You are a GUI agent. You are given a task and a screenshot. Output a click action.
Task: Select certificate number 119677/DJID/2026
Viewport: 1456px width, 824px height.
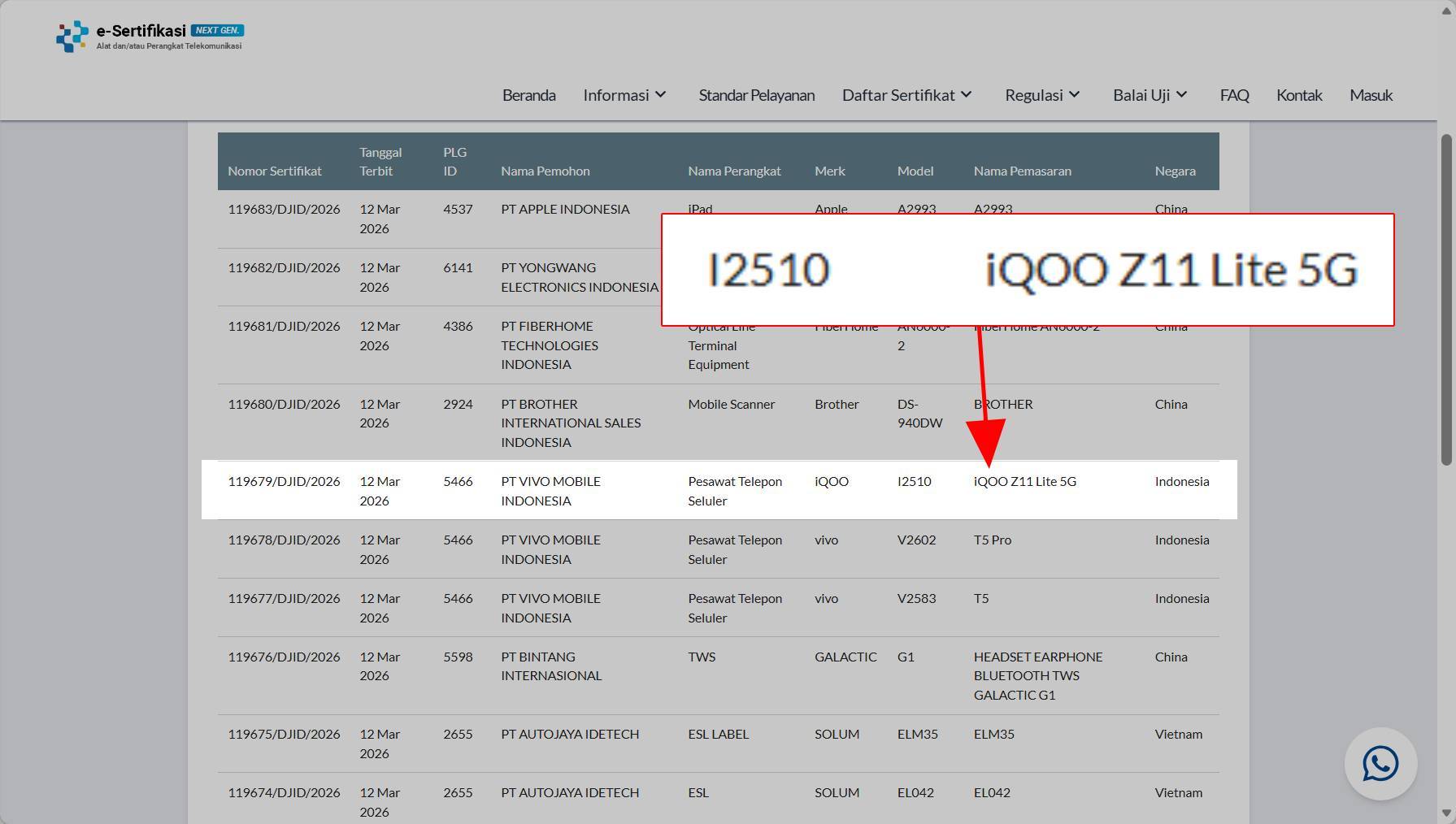click(284, 598)
